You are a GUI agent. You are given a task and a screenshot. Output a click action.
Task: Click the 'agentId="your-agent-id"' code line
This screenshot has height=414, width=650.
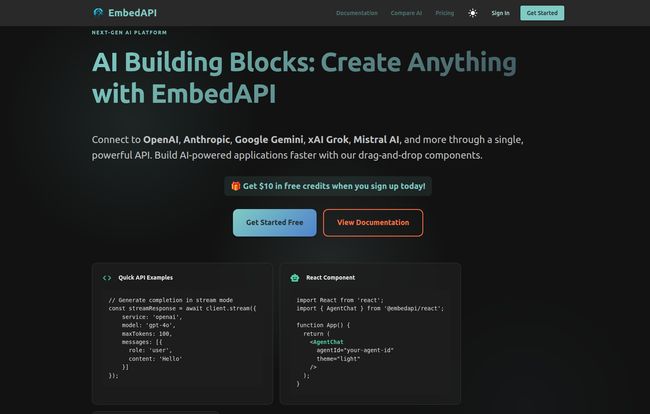(x=355, y=351)
